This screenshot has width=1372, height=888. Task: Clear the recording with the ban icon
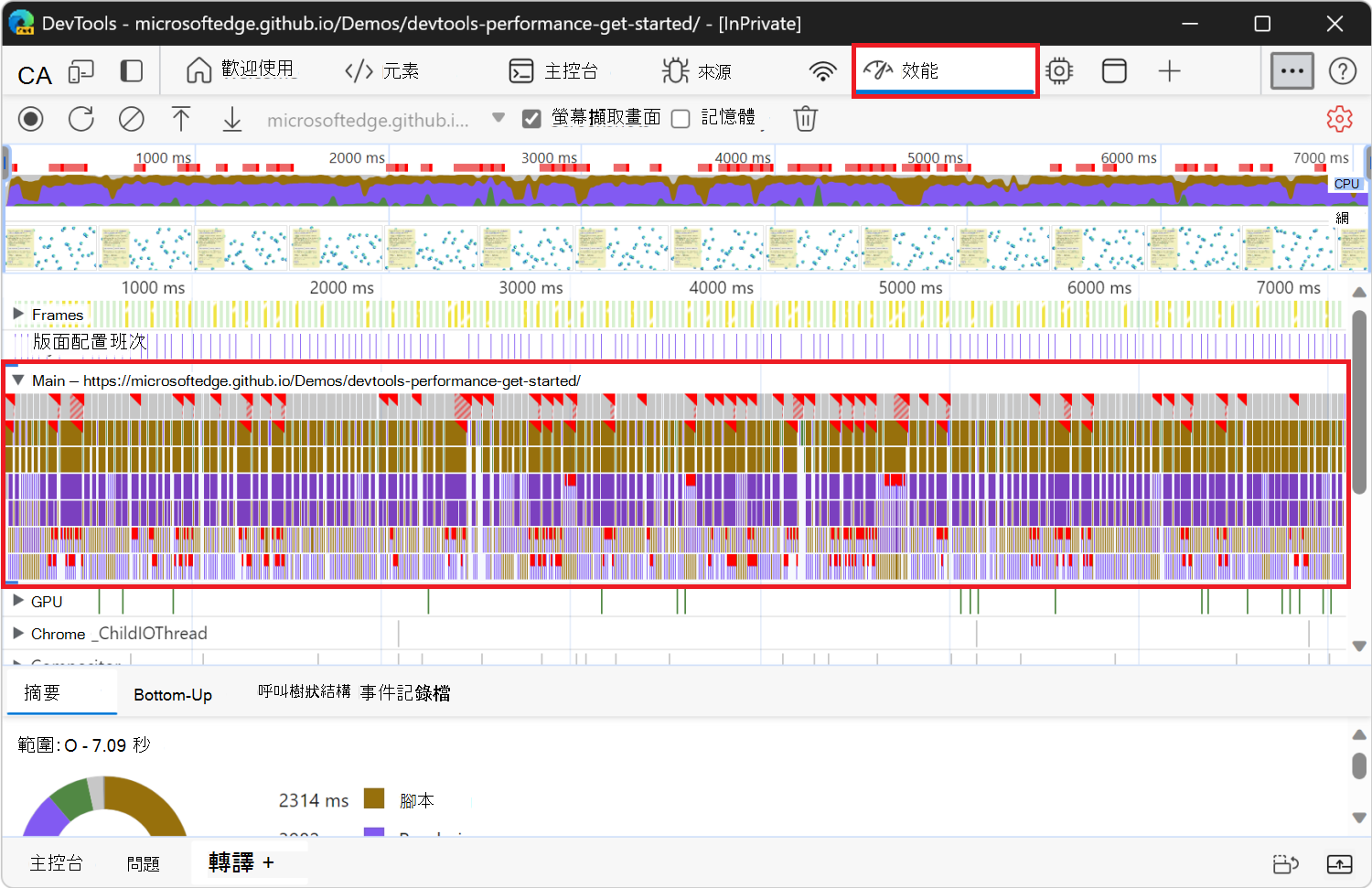[x=132, y=119]
